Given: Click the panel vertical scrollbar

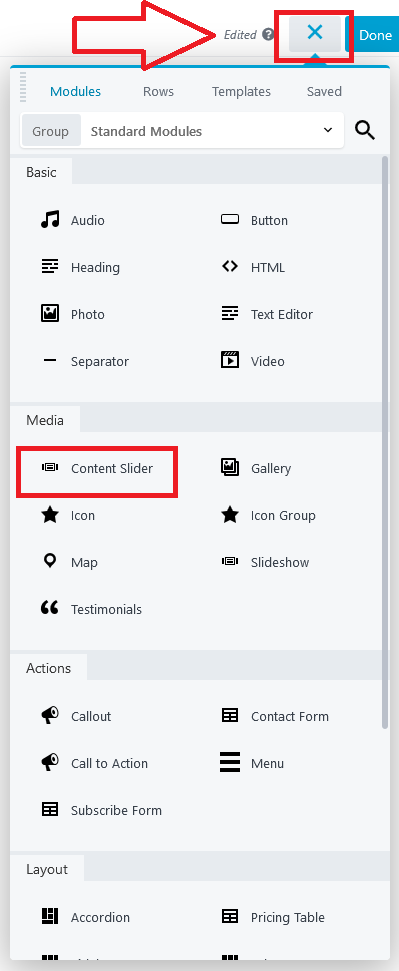Looking at the screenshot, I should coord(385,443).
